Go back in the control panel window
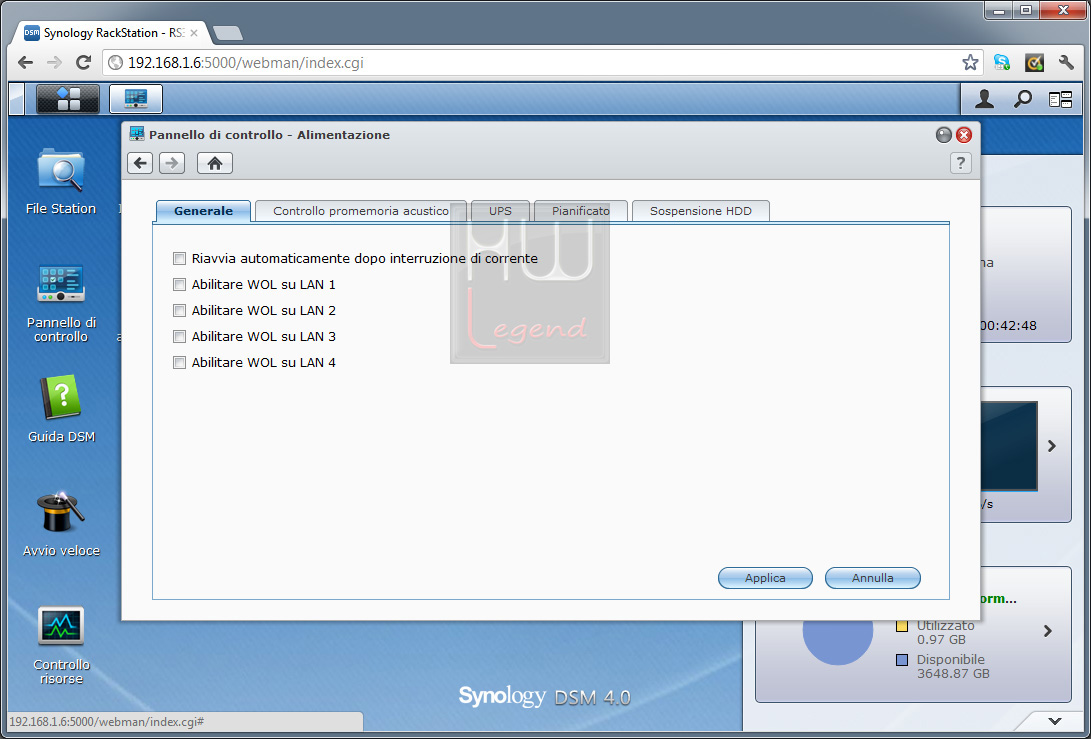1091x739 pixels. tap(140, 163)
